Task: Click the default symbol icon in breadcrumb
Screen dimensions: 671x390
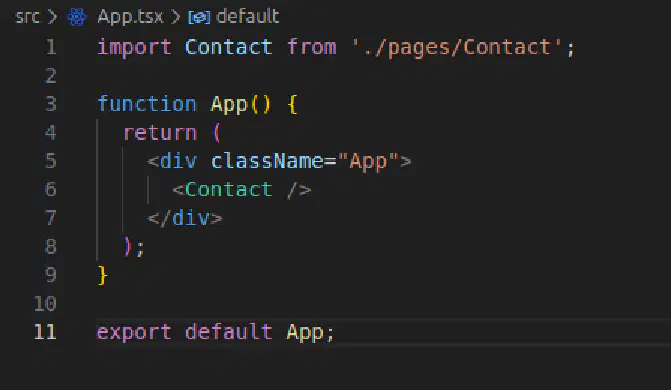Action: (x=199, y=18)
